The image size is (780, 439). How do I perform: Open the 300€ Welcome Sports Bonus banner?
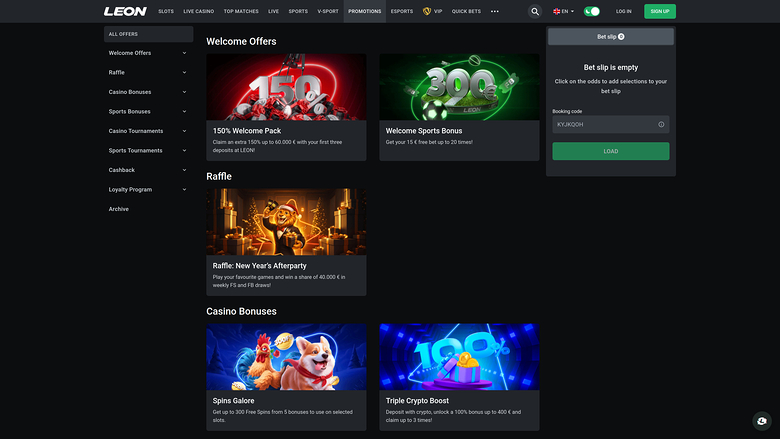459,87
